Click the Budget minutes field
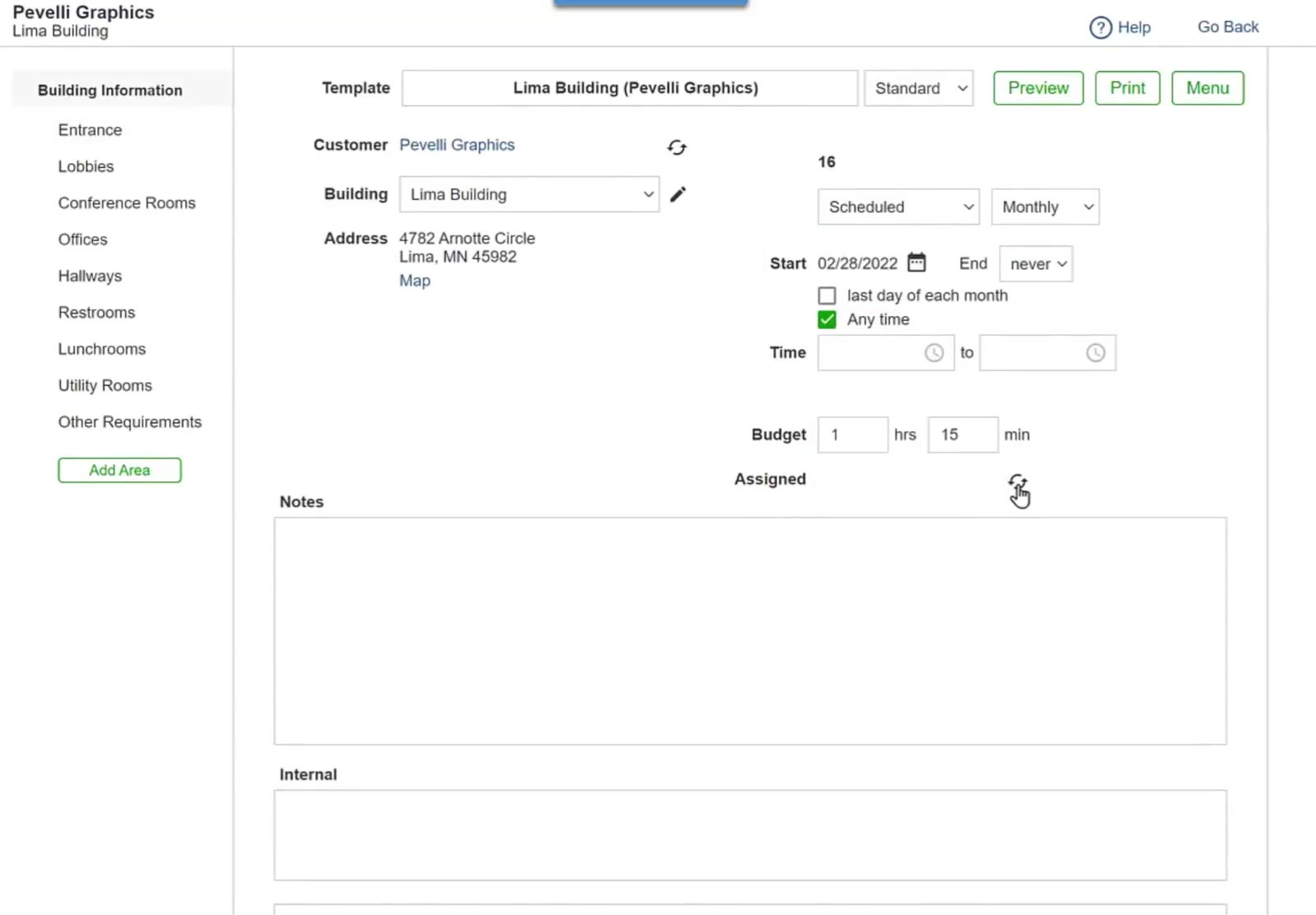 [x=962, y=434]
